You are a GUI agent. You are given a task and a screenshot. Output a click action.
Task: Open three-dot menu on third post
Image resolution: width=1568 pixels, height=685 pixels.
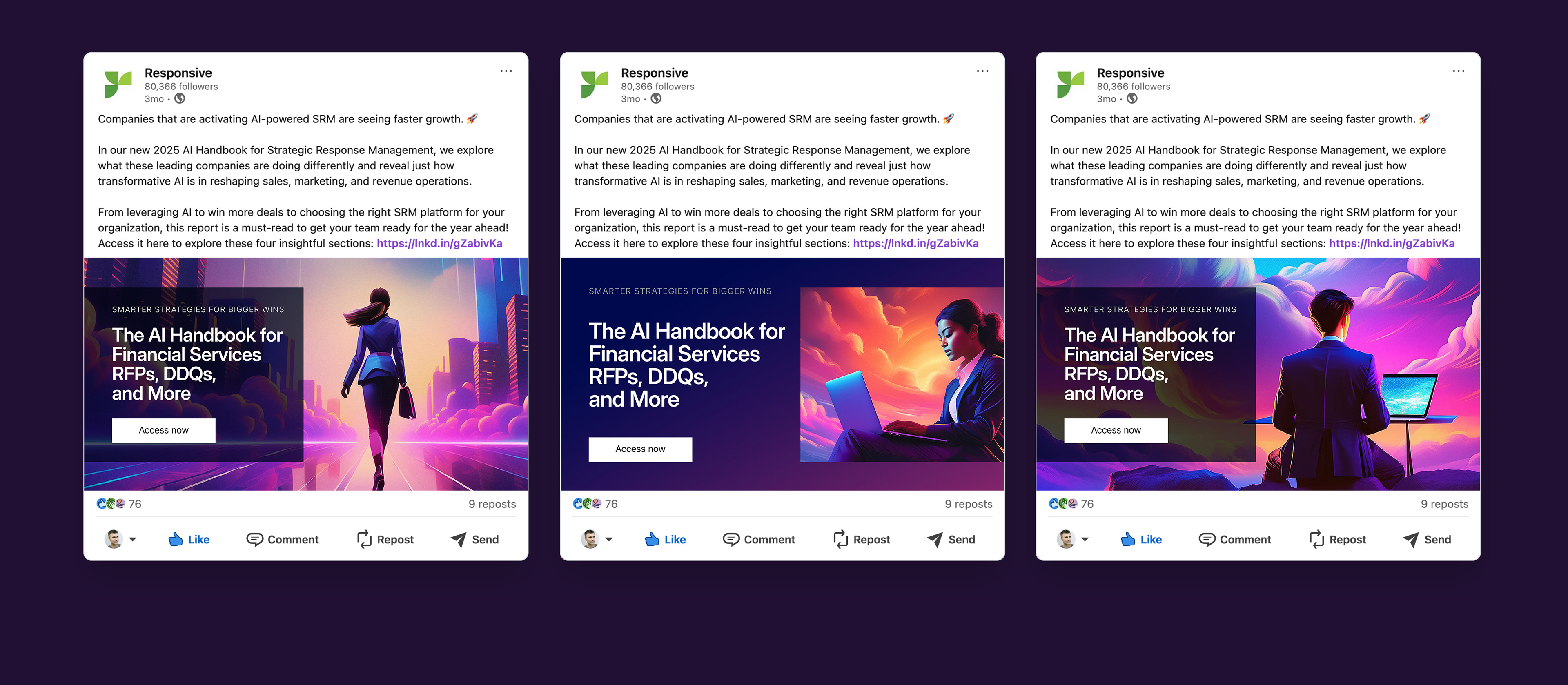1459,71
